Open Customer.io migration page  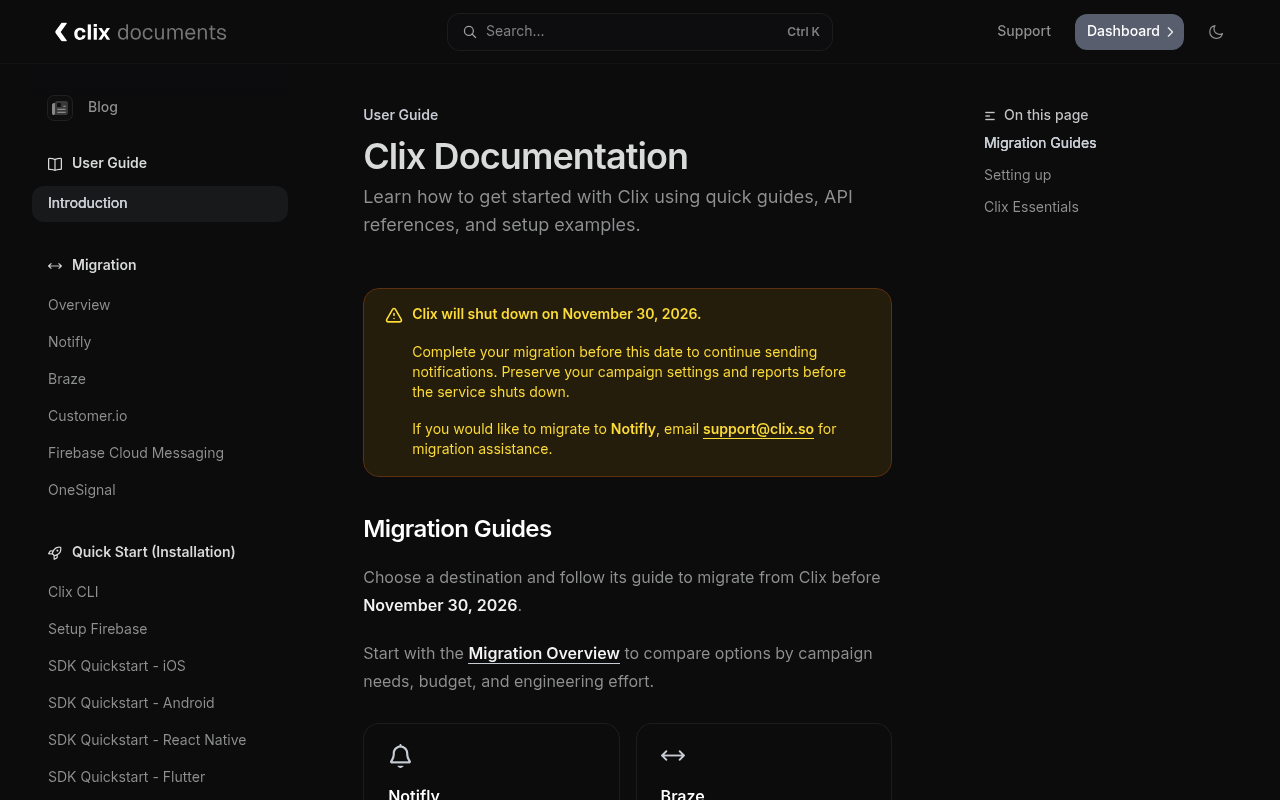(x=88, y=416)
